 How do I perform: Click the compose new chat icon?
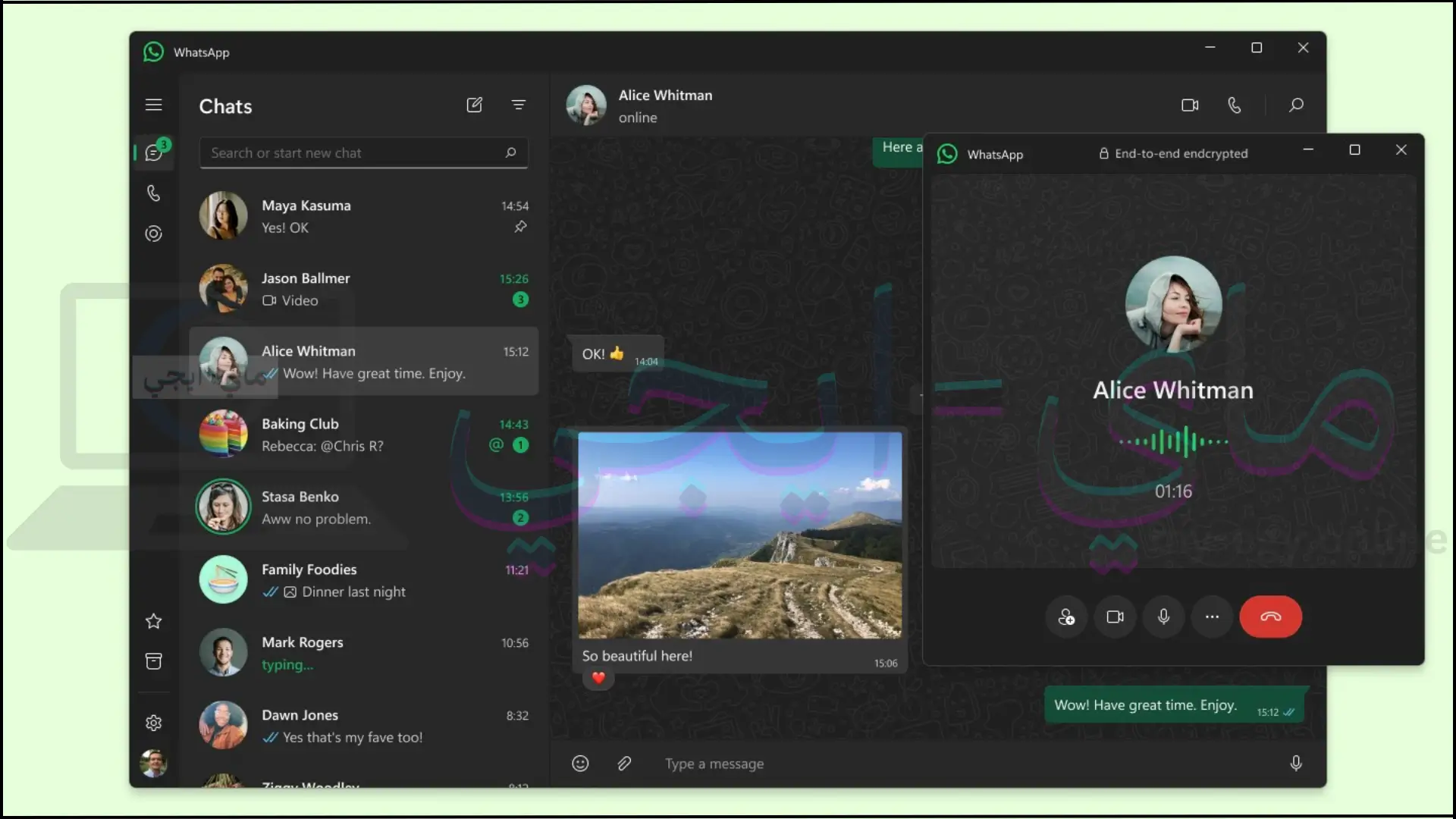click(x=474, y=103)
